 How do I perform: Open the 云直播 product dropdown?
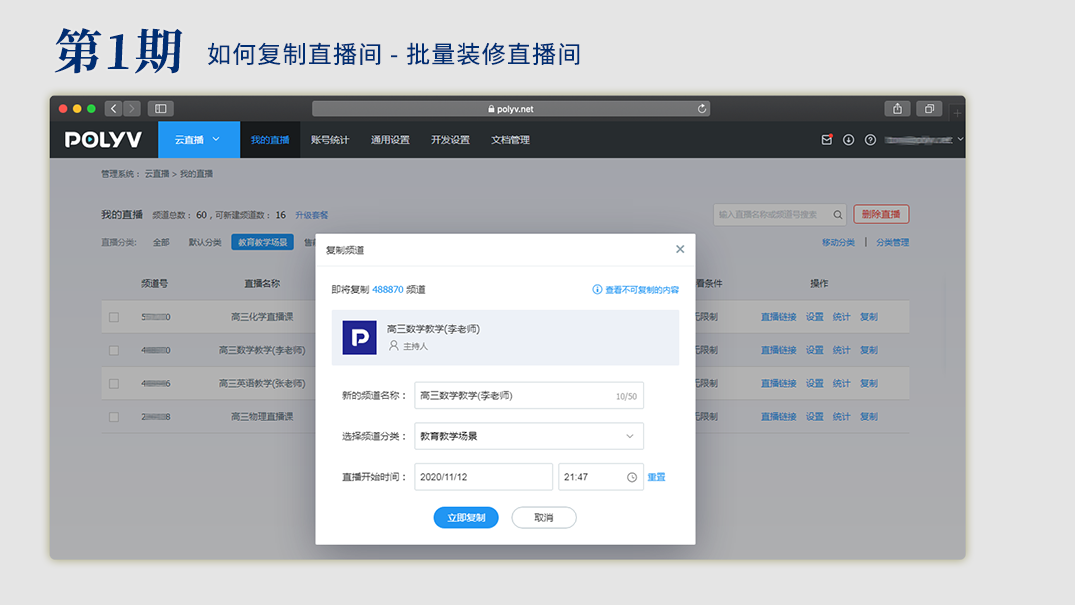(x=197, y=140)
